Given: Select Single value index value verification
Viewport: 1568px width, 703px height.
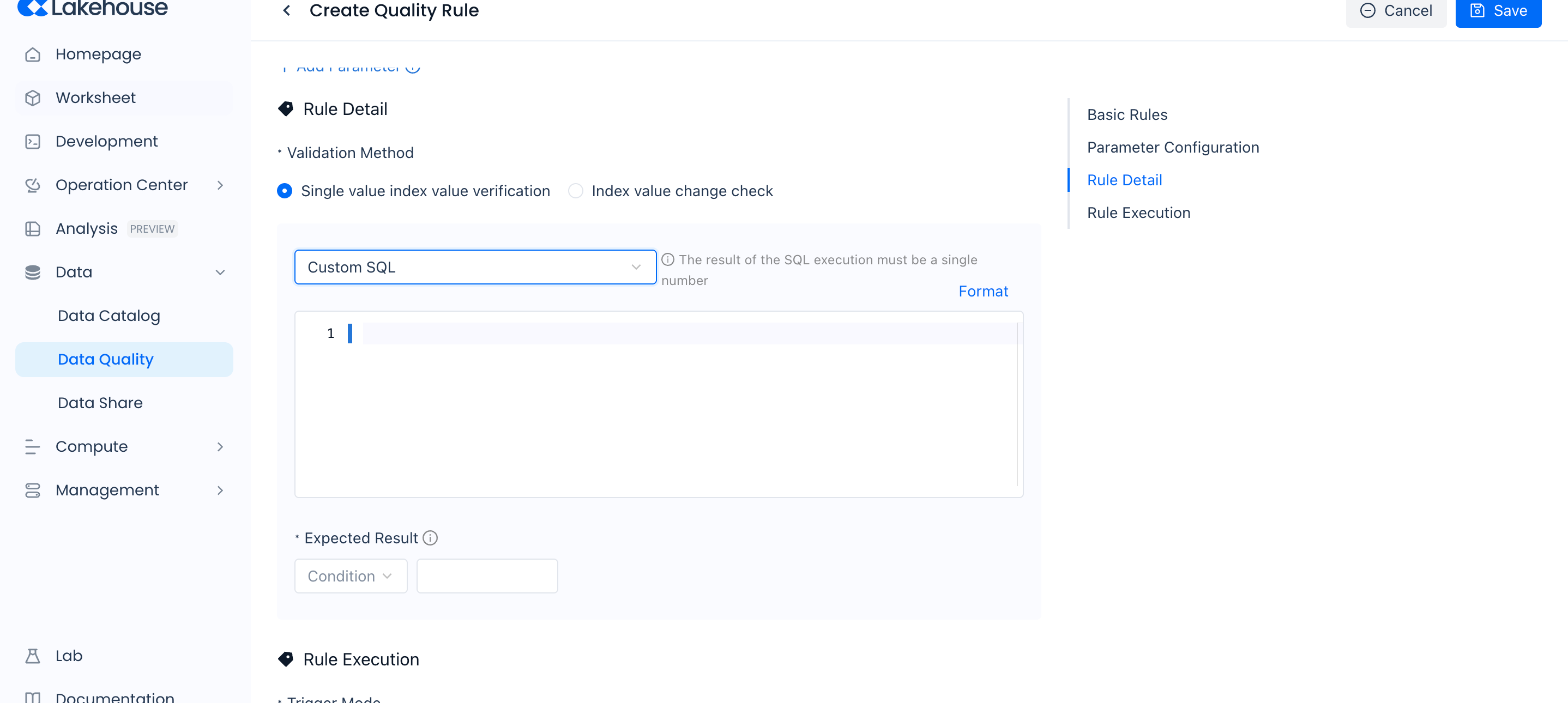Looking at the screenshot, I should tap(284, 191).
